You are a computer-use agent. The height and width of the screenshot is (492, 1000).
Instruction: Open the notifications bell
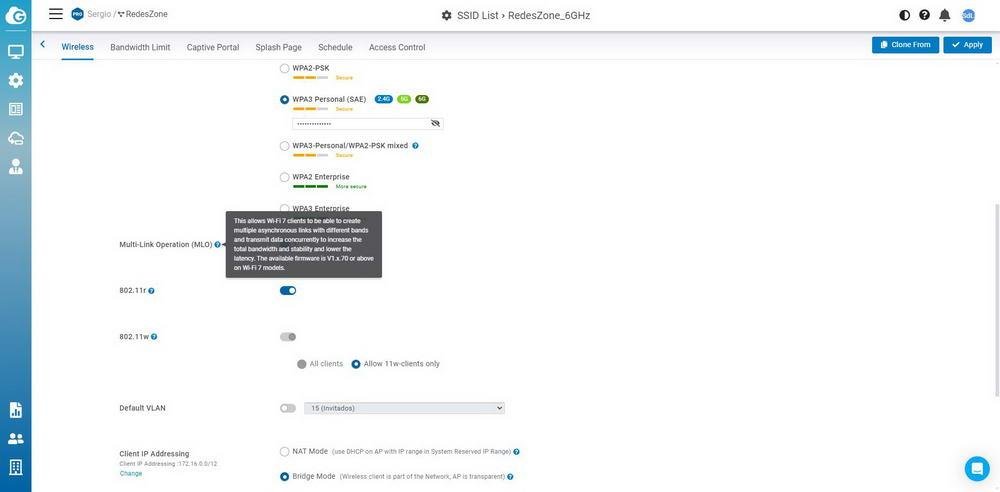945,15
